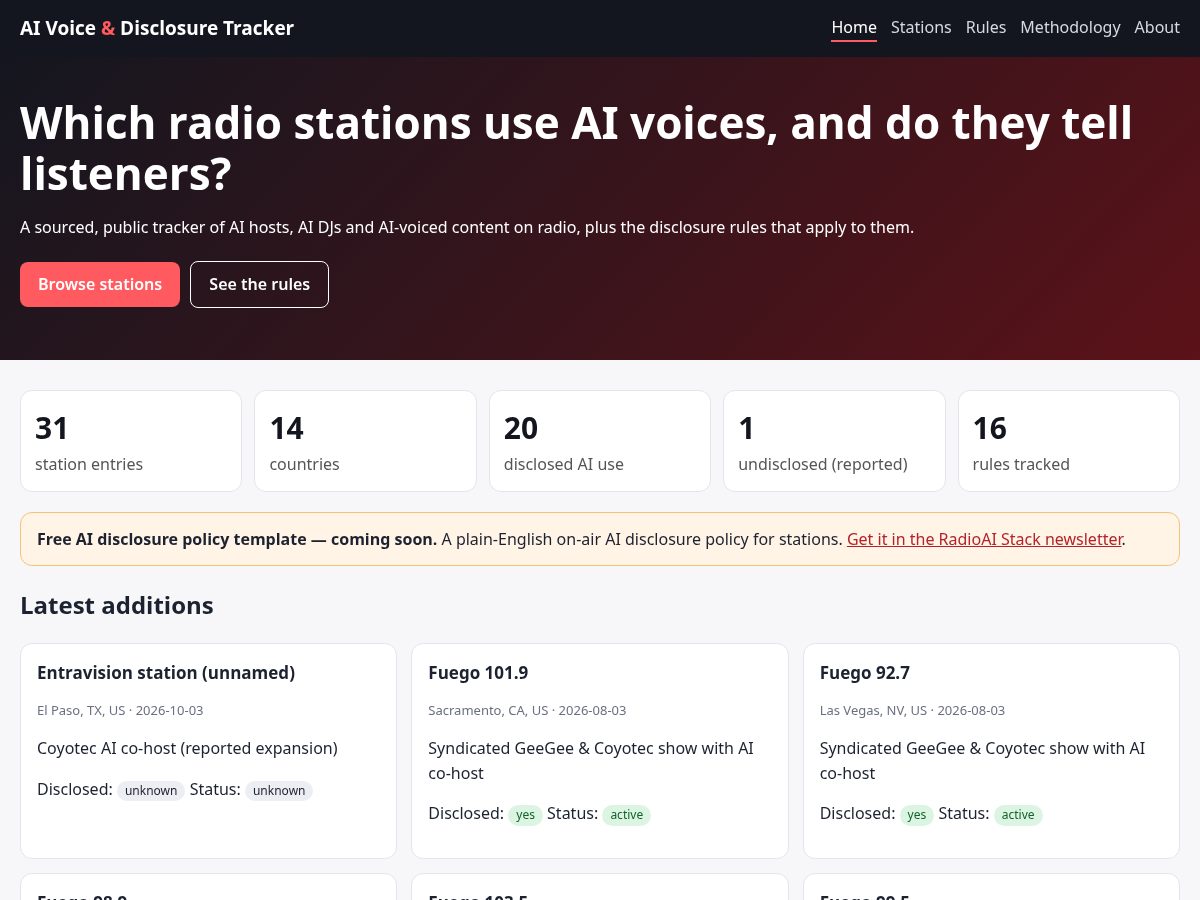Image resolution: width=1200 pixels, height=900 pixels.
Task: Click Entravision card's Status 'unknown' badge
Action: pos(279,790)
